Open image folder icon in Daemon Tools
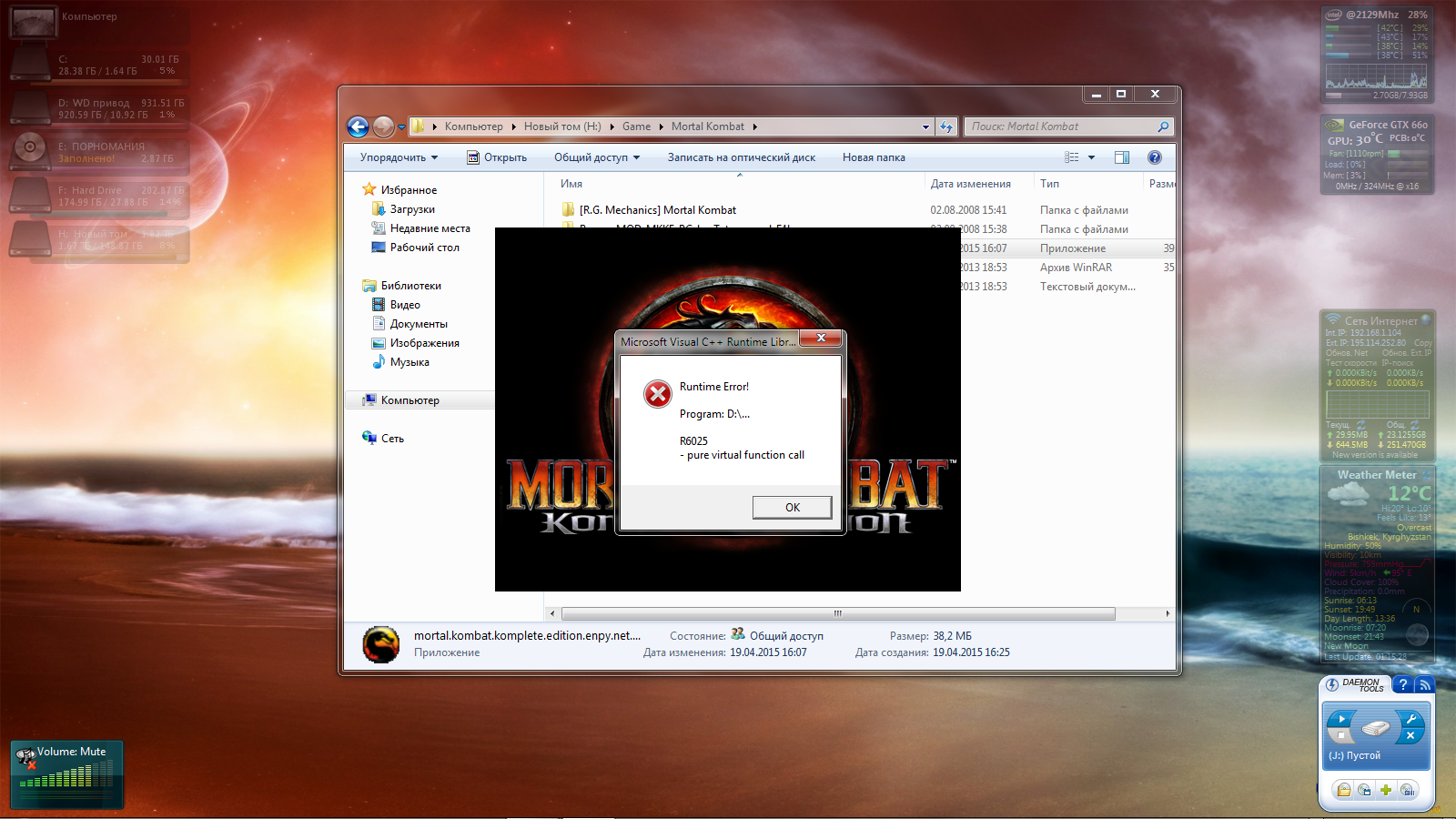Image resolution: width=1456 pixels, height=819 pixels. tap(1344, 790)
